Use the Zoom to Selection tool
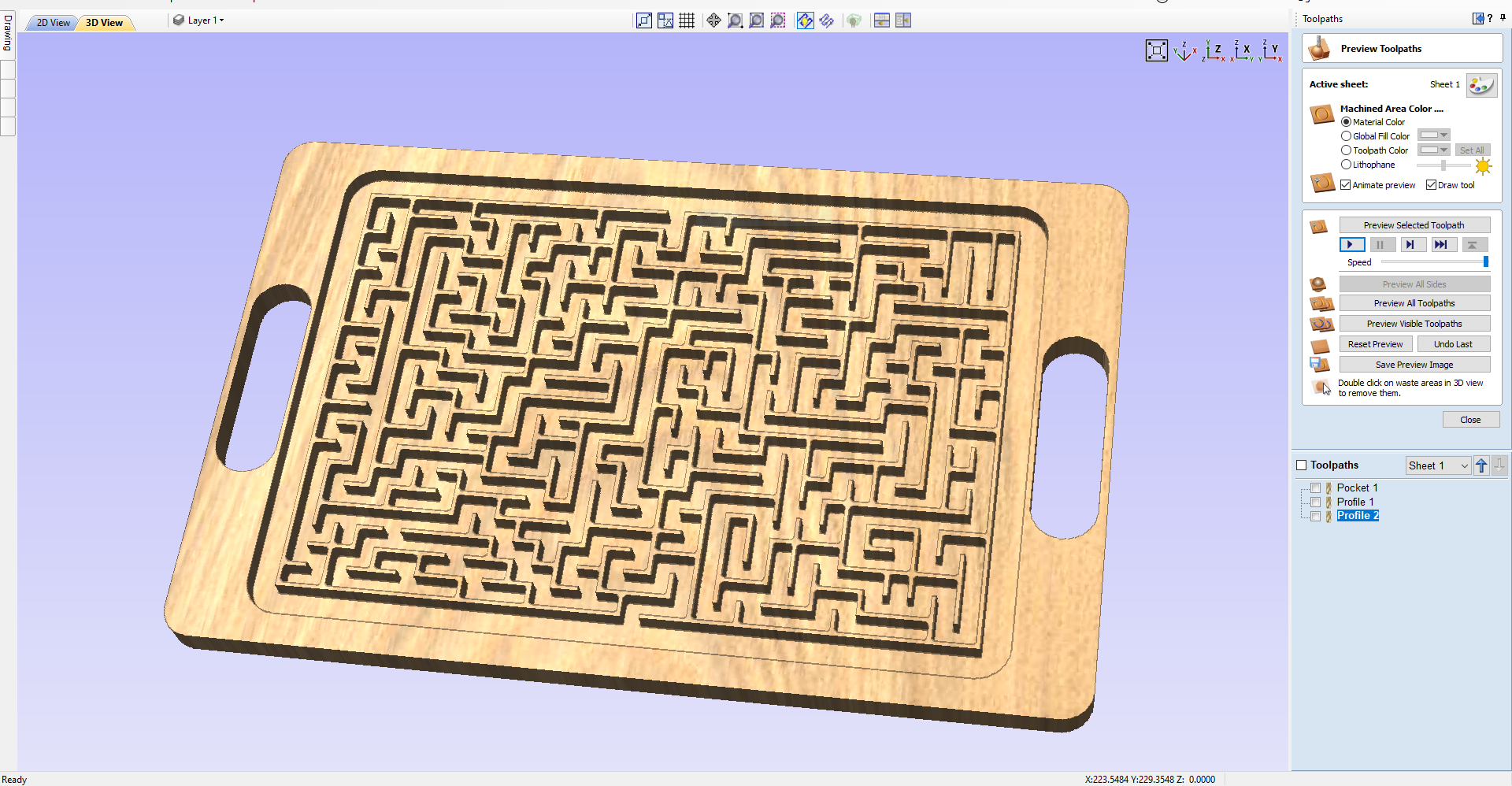Viewport: 1512px width, 786px height. [778, 20]
